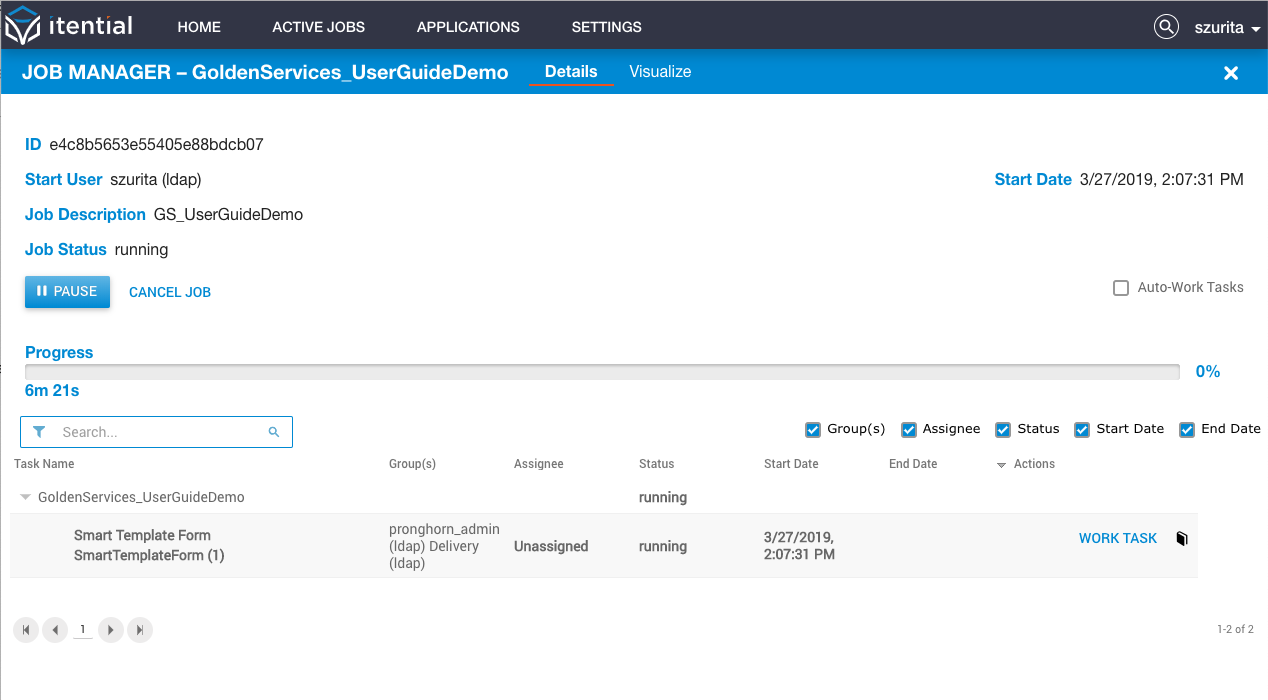Click the 0% progress value
The width and height of the screenshot is (1268, 700).
1208,371
